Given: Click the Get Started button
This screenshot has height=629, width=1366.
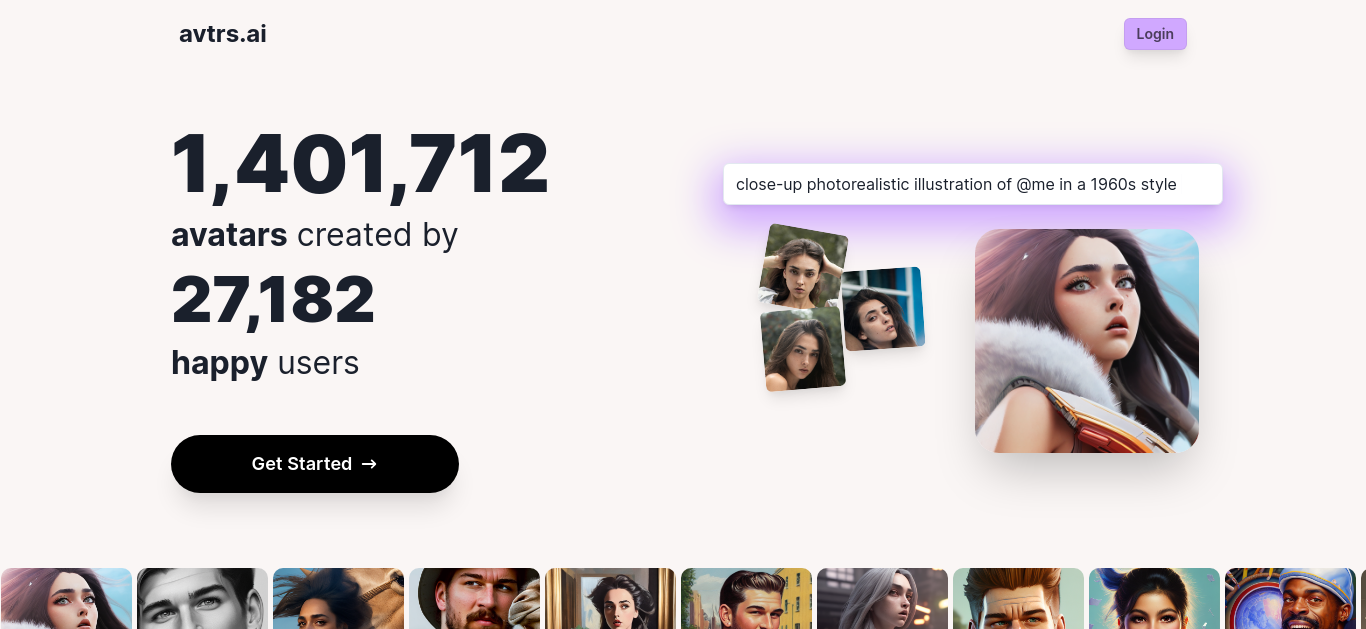Looking at the screenshot, I should [x=315, y=464].
